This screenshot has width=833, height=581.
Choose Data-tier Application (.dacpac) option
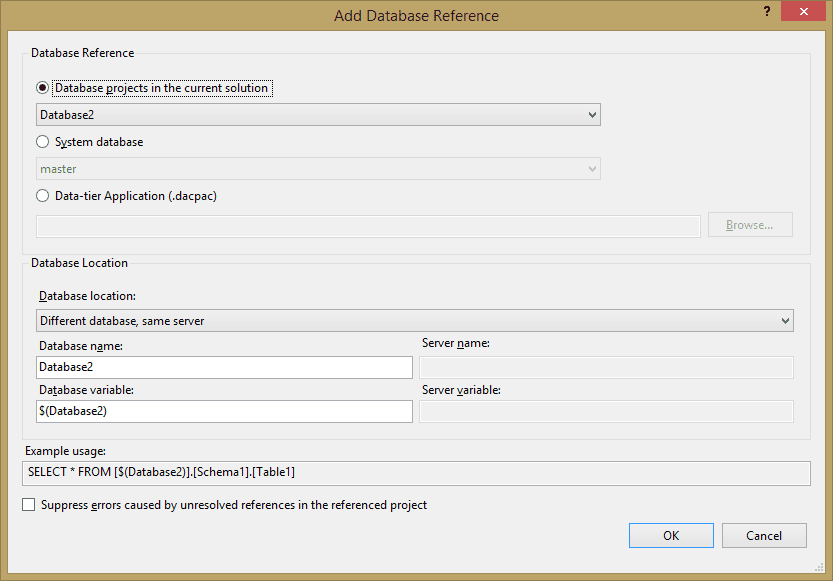point(42,195)
